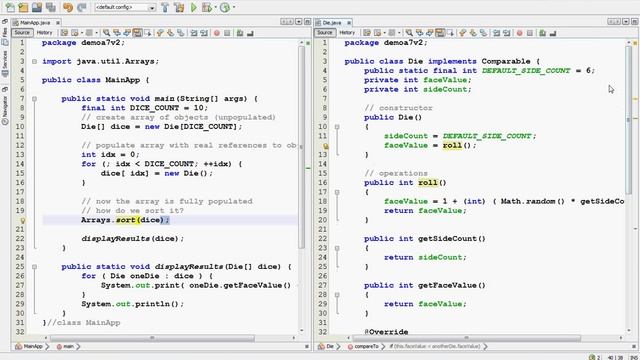Click Find Previous Occurrence in MainApp.java toolbar

click(x=117, y=33)
